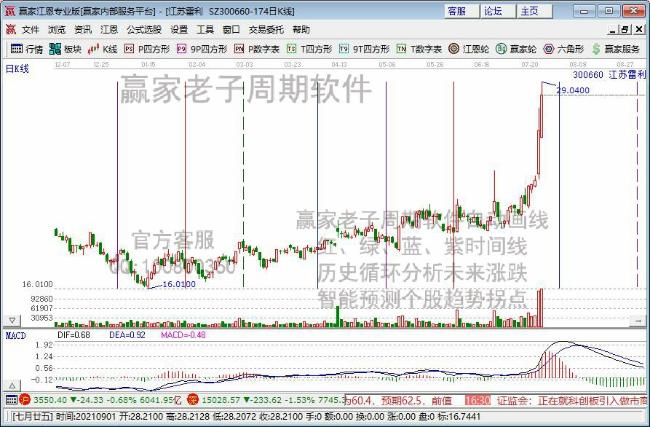Open the 行情 market quotes view
This screenshot has width=650, height=427.
pos(27,49)
